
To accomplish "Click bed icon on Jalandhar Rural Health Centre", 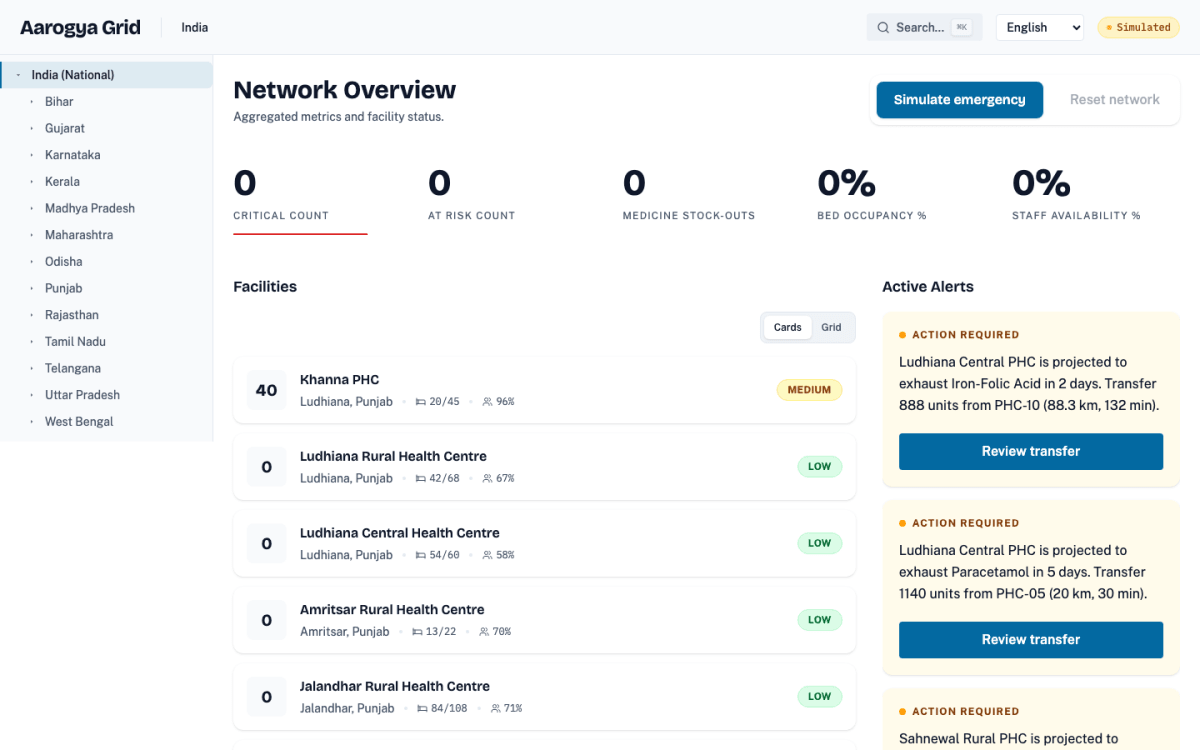I will coord(422,709).
